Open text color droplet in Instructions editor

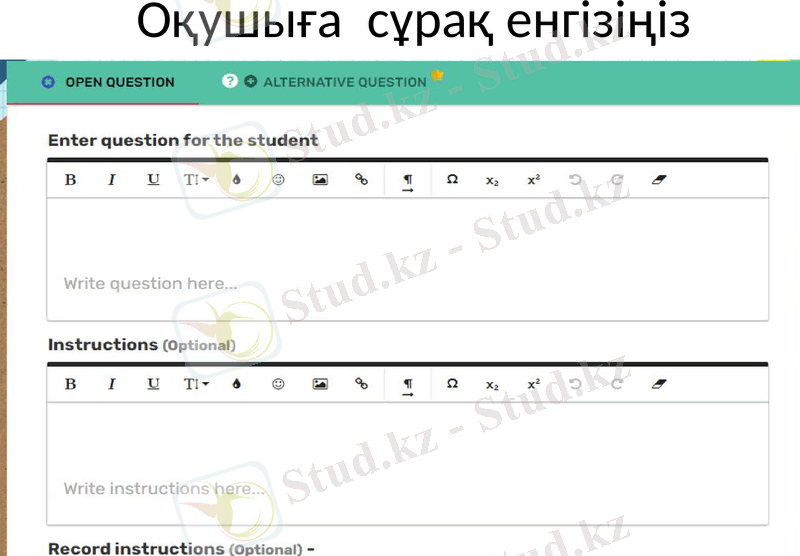coord(236,384)
